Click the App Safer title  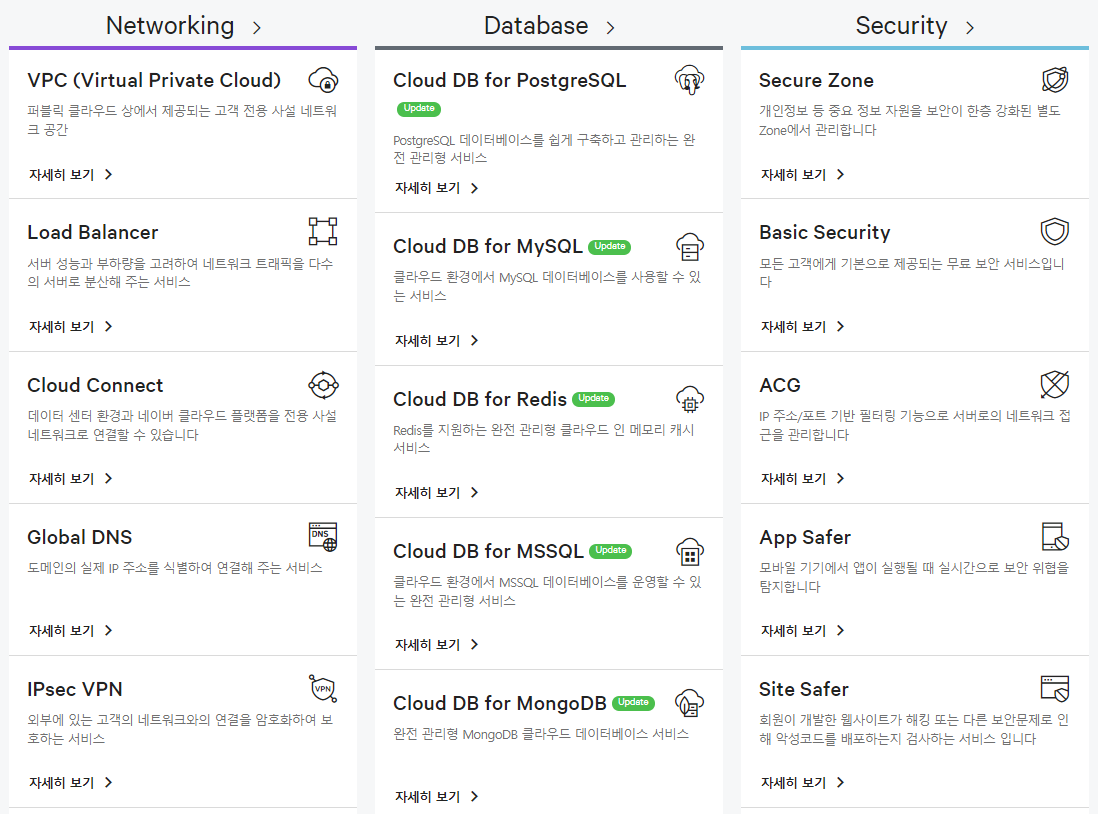[805, 537]
